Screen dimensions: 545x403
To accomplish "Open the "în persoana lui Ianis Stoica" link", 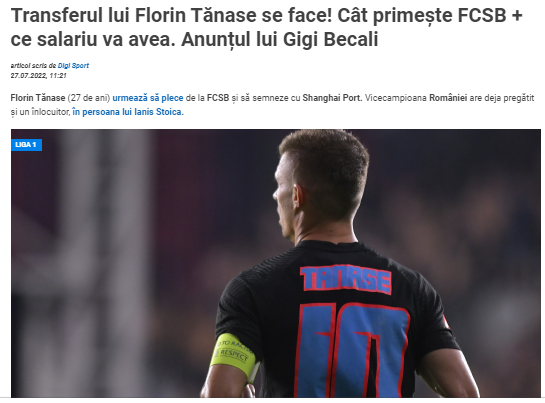I will pyautogui.click(x=128, y=112).
